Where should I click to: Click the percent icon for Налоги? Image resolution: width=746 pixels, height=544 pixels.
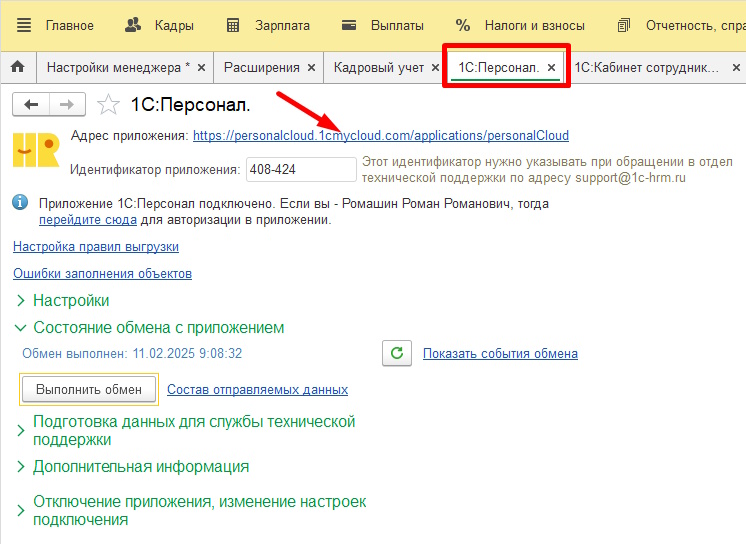462,25
